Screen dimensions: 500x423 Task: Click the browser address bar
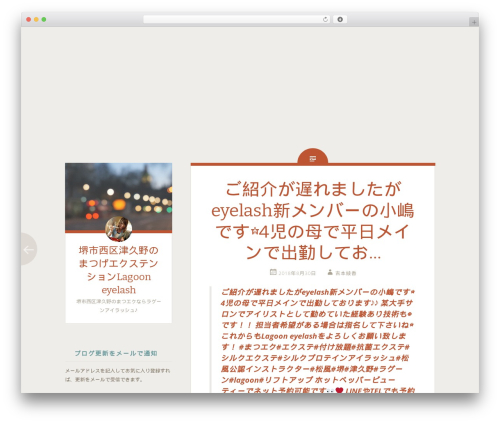point(236,20)
